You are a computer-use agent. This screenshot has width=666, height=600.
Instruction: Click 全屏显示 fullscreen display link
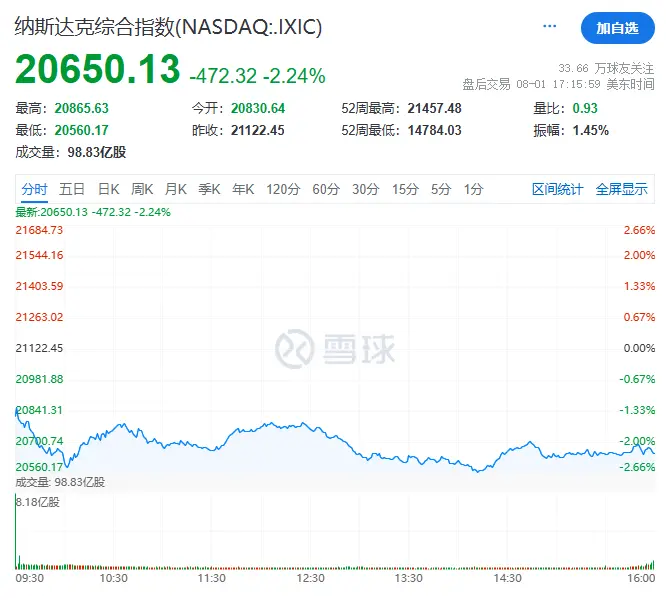click(621, 189)
